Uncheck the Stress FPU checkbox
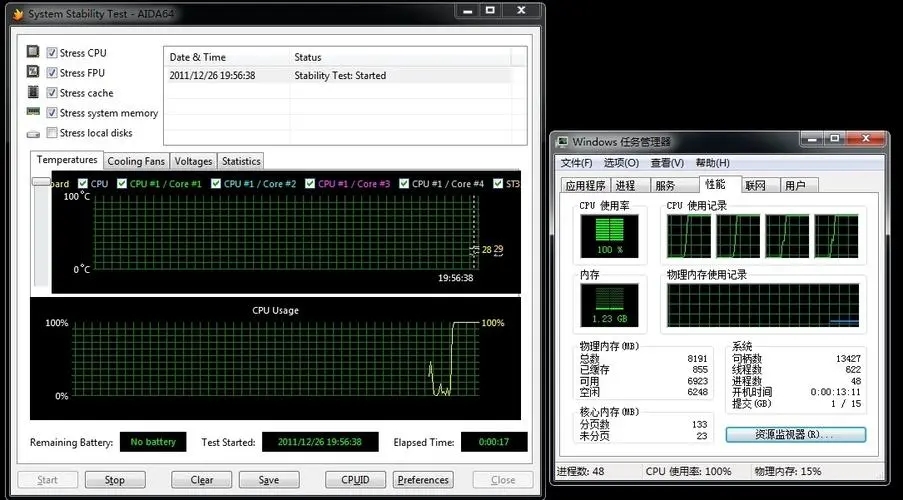The height and width of the screenshot is (500, 903). pos(52,73)
